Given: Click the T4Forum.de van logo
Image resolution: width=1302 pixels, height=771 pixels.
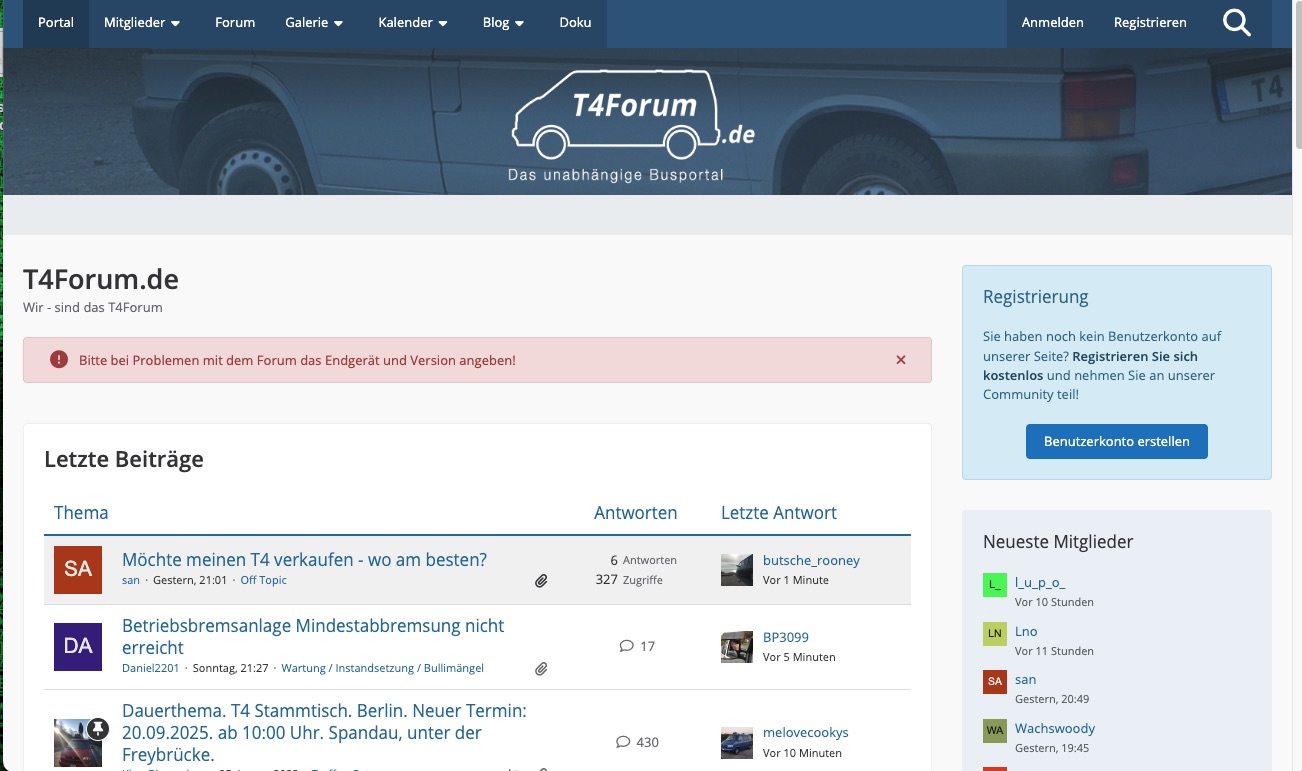Looking at the screenshot, I should point(633,125).
